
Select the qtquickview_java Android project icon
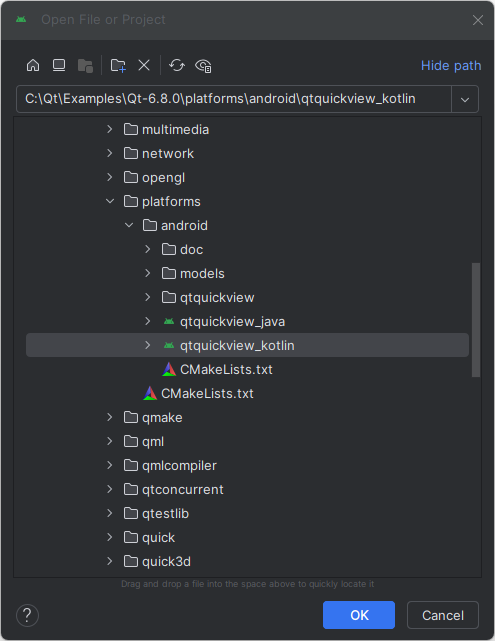(x=169, y=322)
